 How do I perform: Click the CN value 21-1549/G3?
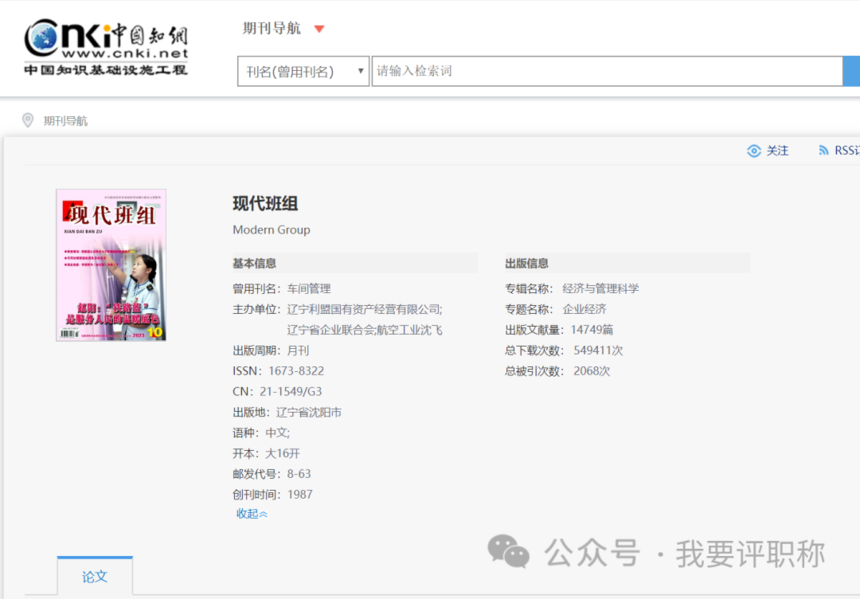[291, 392]
